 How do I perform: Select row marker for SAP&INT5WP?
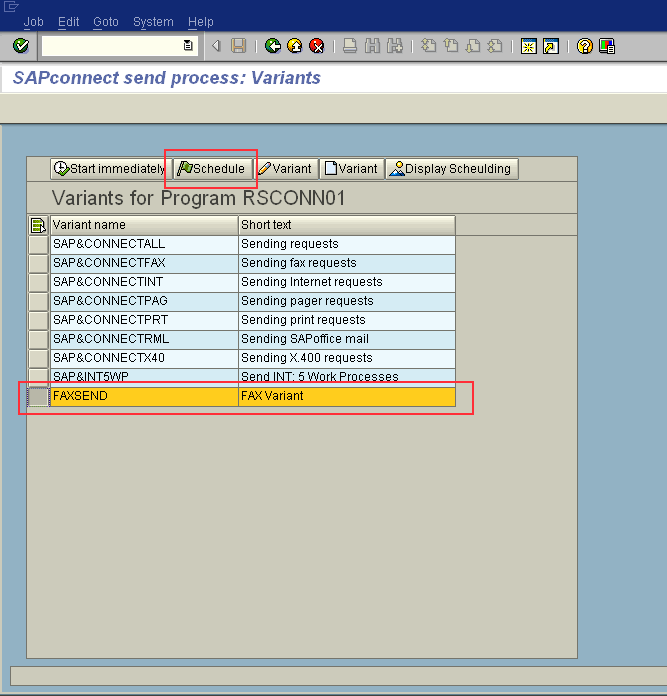click(x=39, y=376)
